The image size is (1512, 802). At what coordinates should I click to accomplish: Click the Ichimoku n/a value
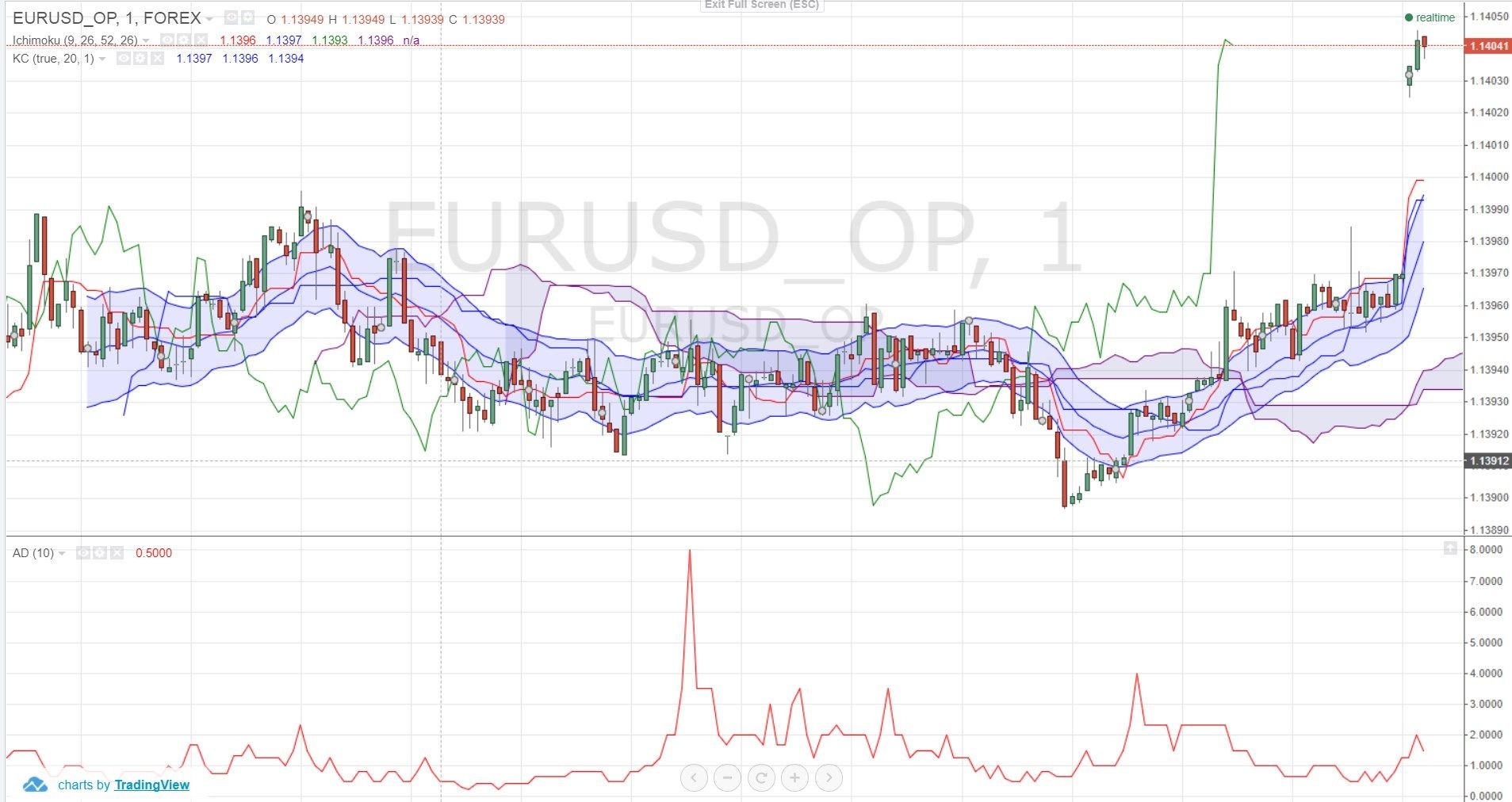click(411, 40)
